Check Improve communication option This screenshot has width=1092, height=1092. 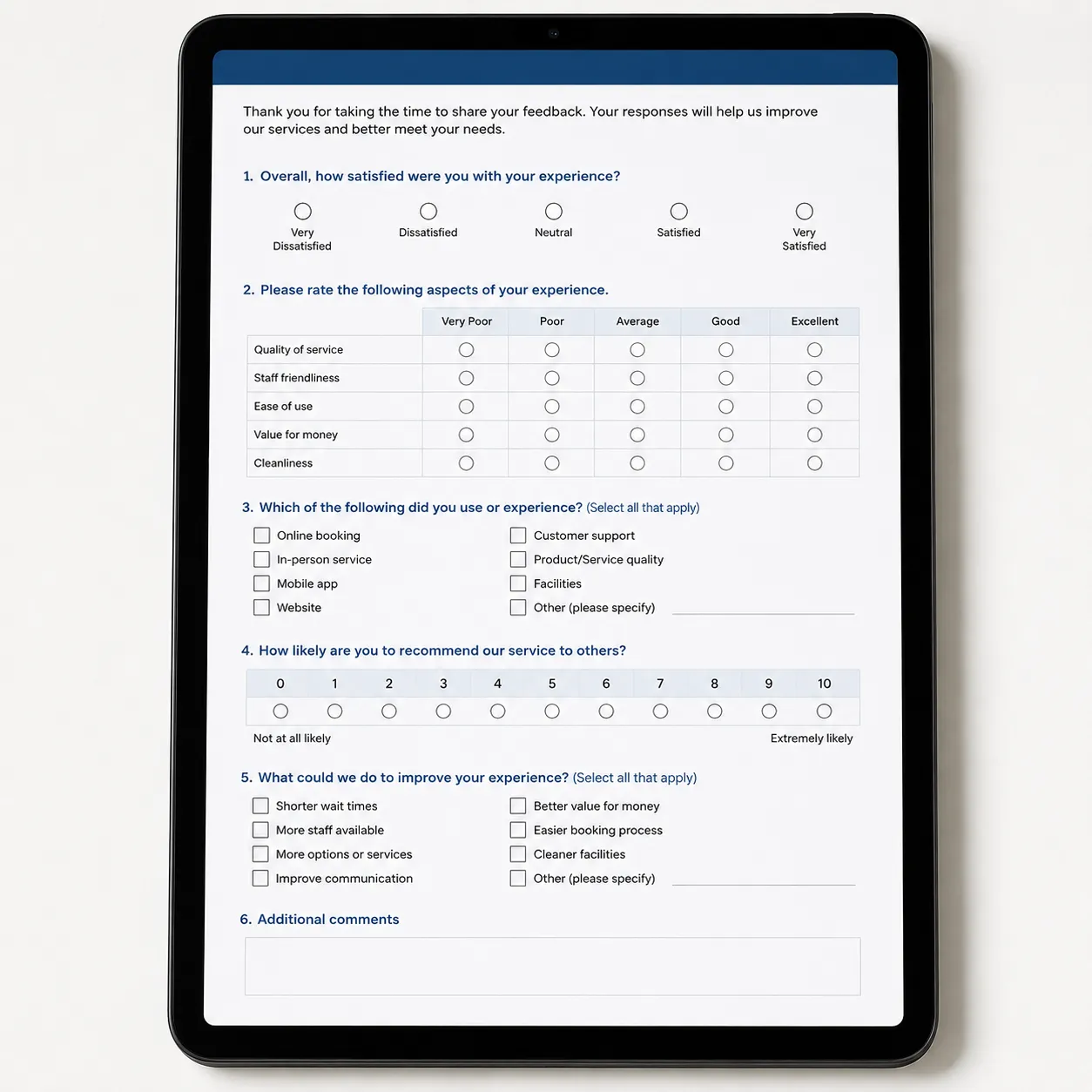tap(260, 879)
